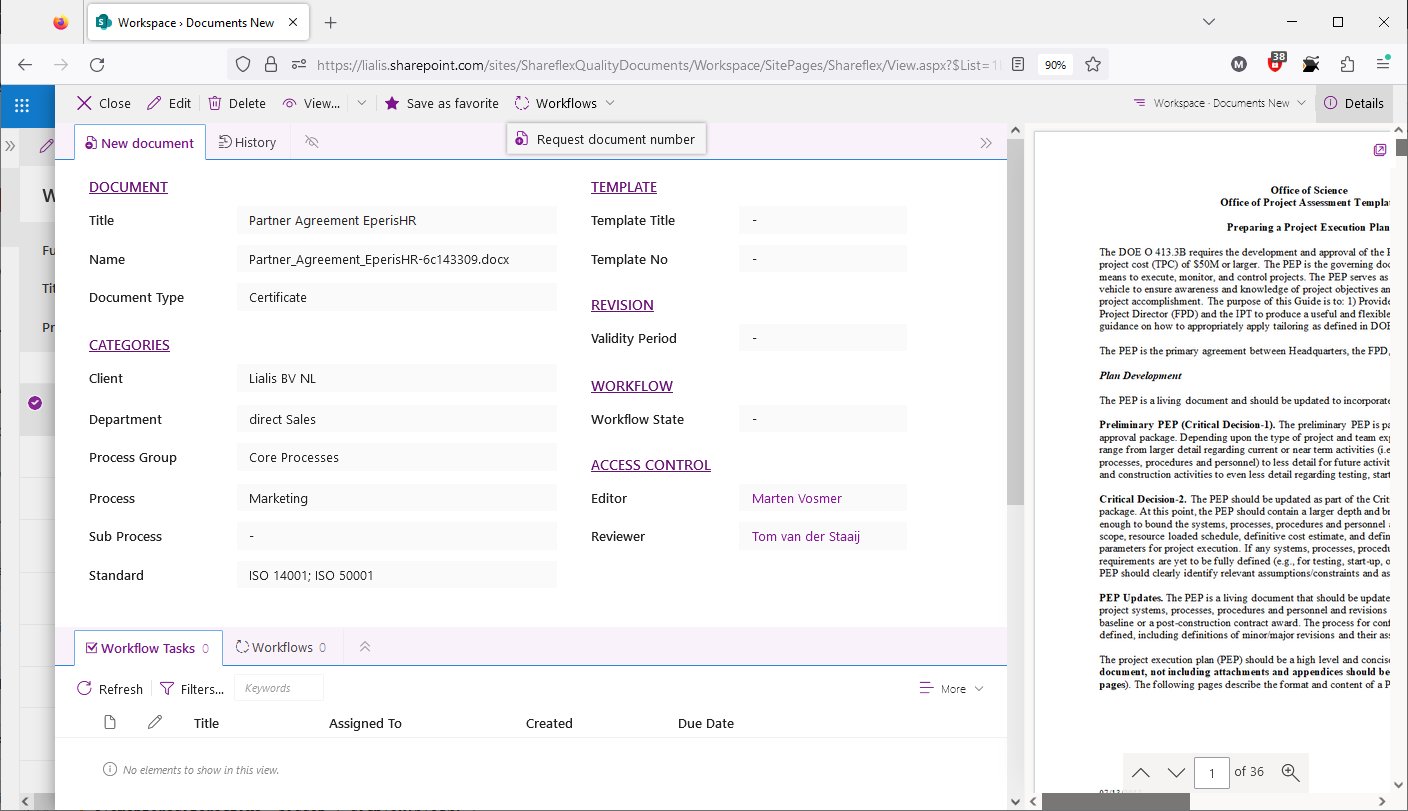Click the Firefox View icon in tab bar
1408x811 pixels.
(61, 22)
